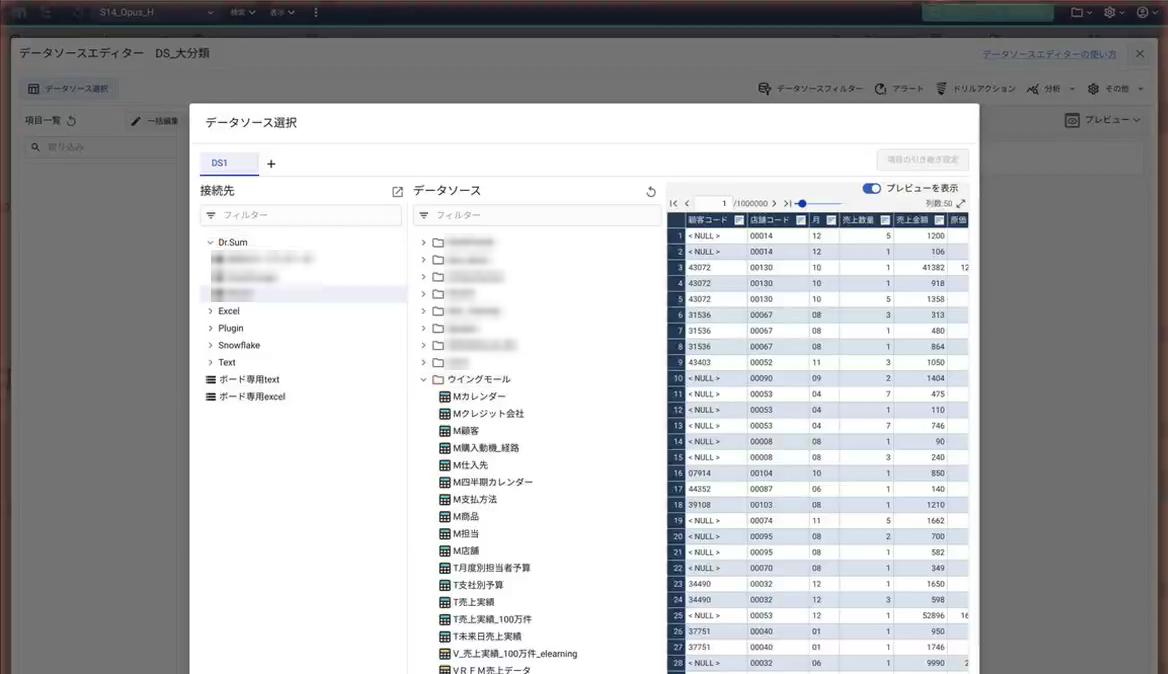
Task: Click the 顧客コード column header icon
Action: [739, 220]
